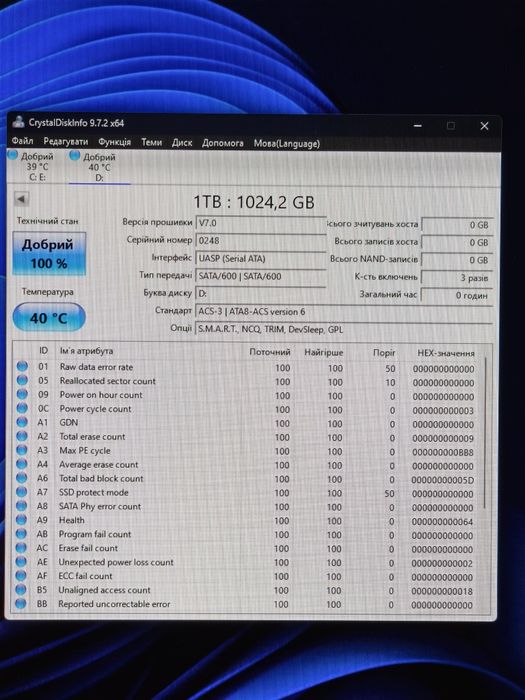This screenshot has width=525, height=700.
Task: Click the HEX-значення column header
Action: (x=446, y=353)
